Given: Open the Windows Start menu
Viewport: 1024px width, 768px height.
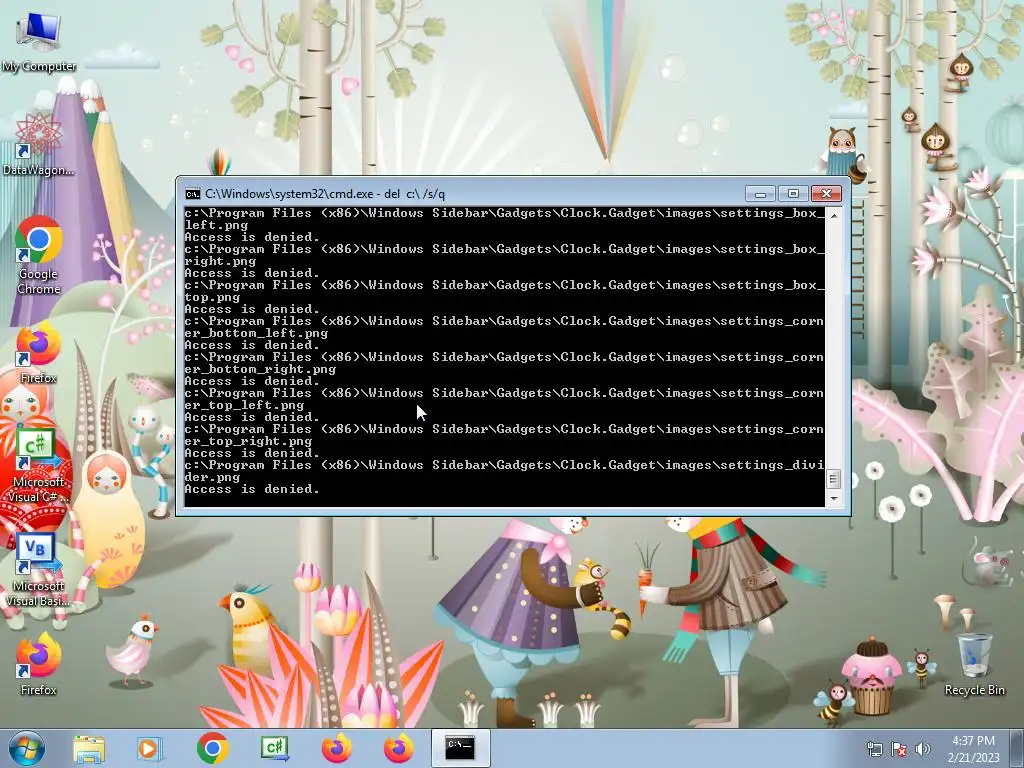Looking at the screenshot, I should pyautogui.click(x=26, y=748).
